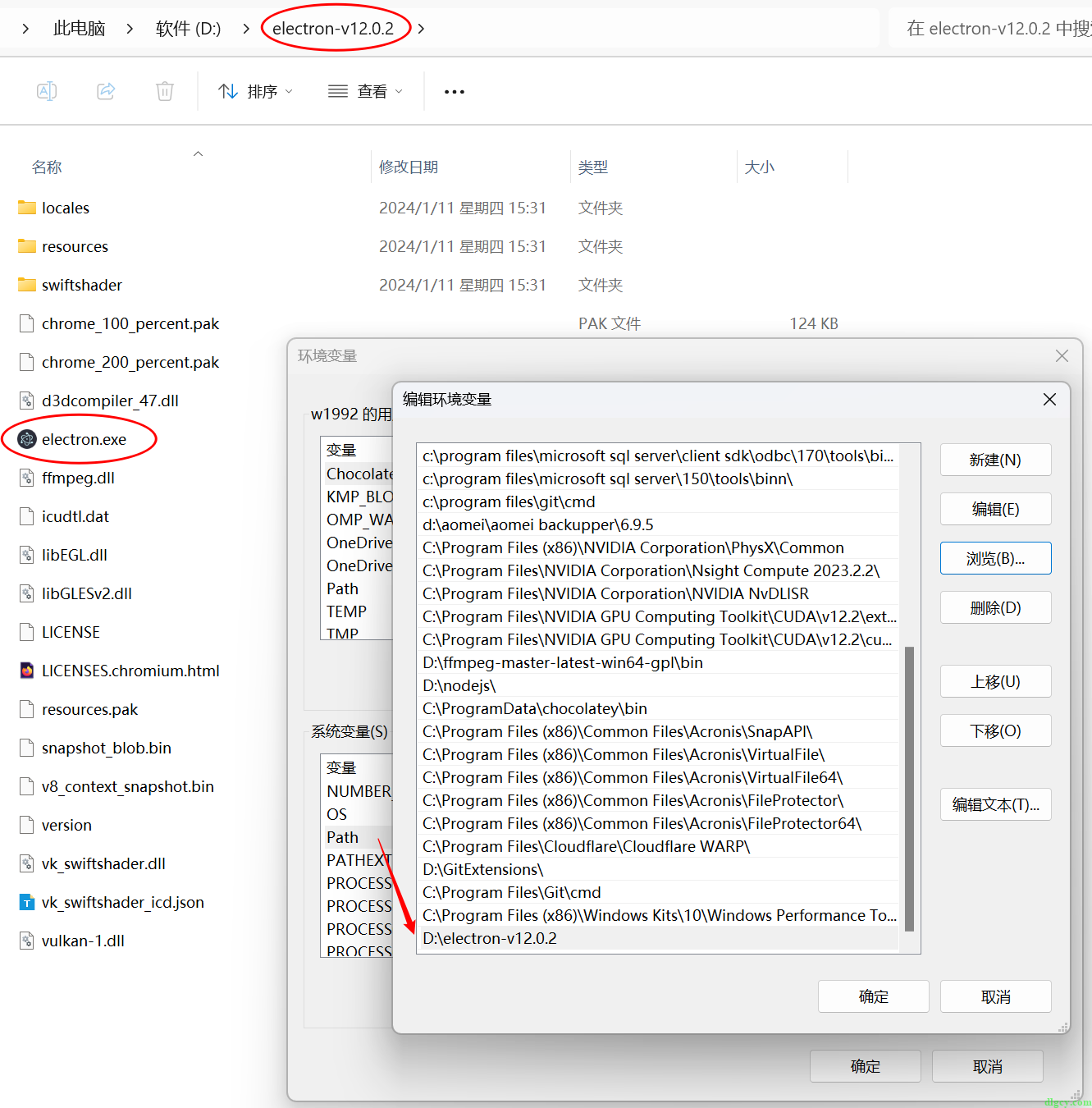Select path entry D:\GitExtensions\
The width and height of the screenshot is (1092, 1108).
tap(658, 869)
